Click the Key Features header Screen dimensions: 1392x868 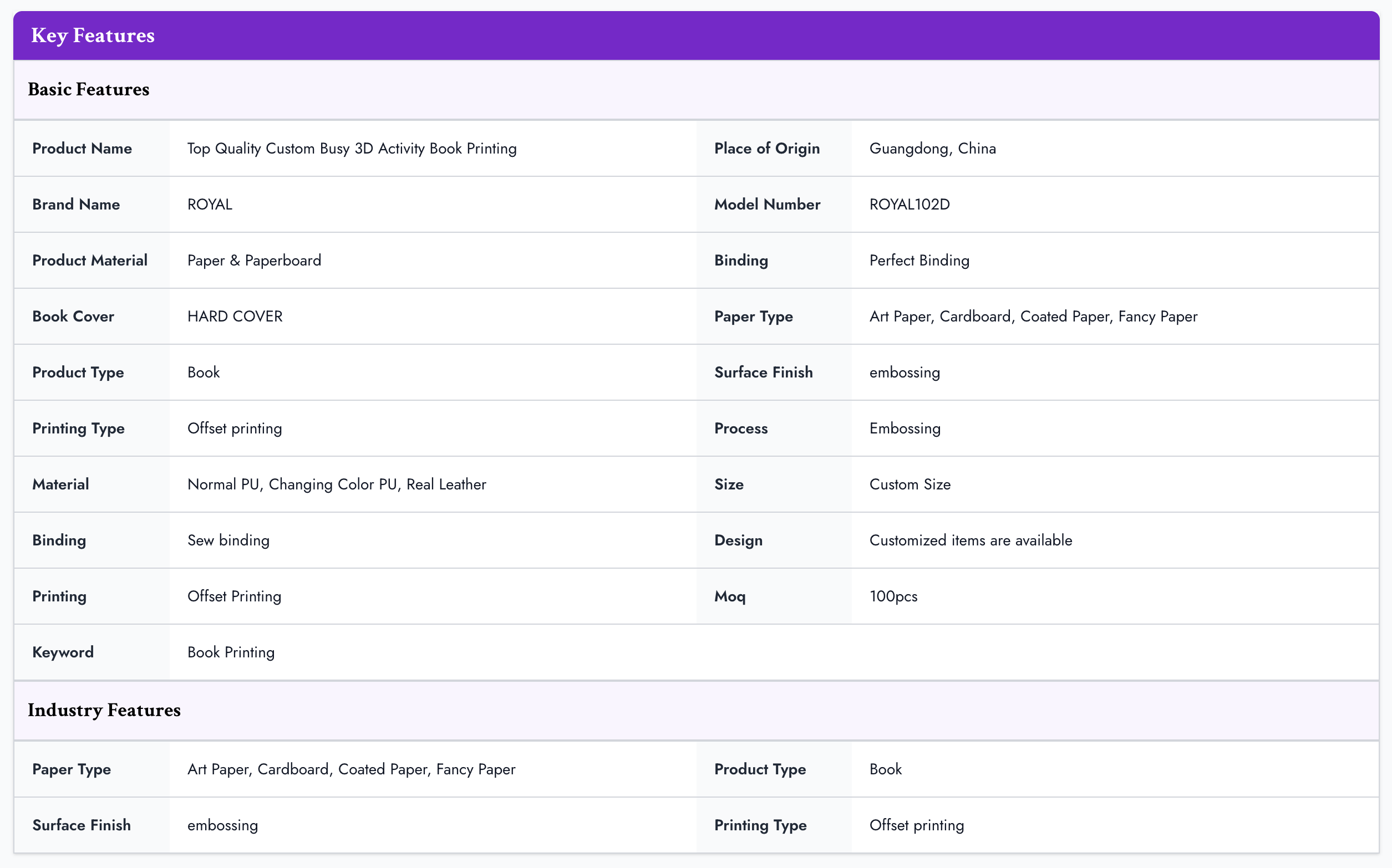[93, 35]
